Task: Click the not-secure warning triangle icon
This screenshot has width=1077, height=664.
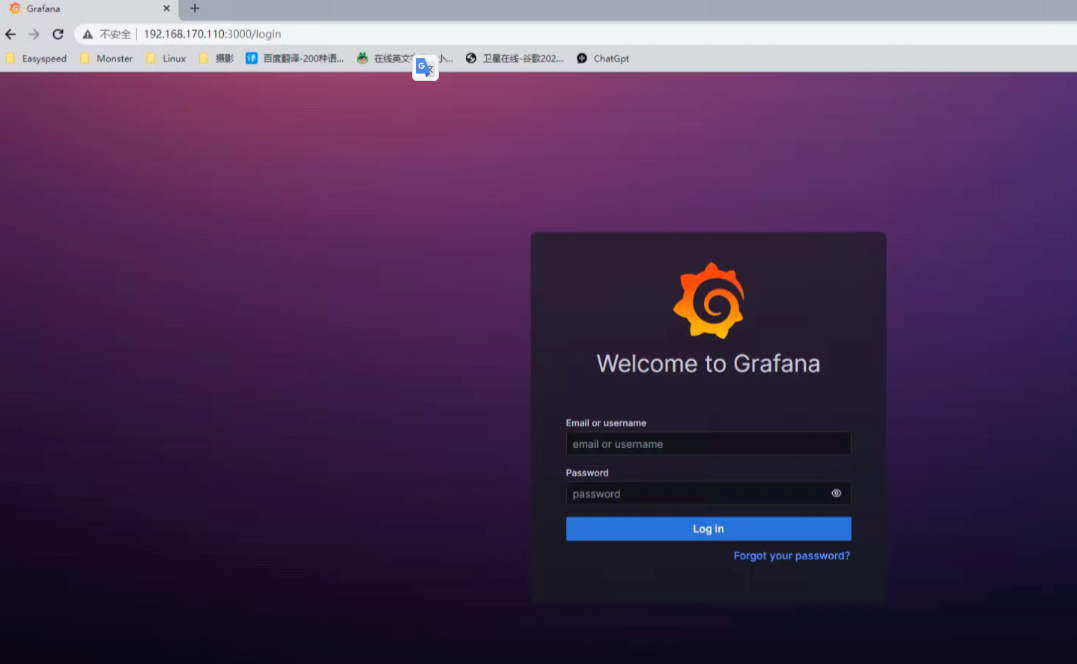Action: click(88, 34)
